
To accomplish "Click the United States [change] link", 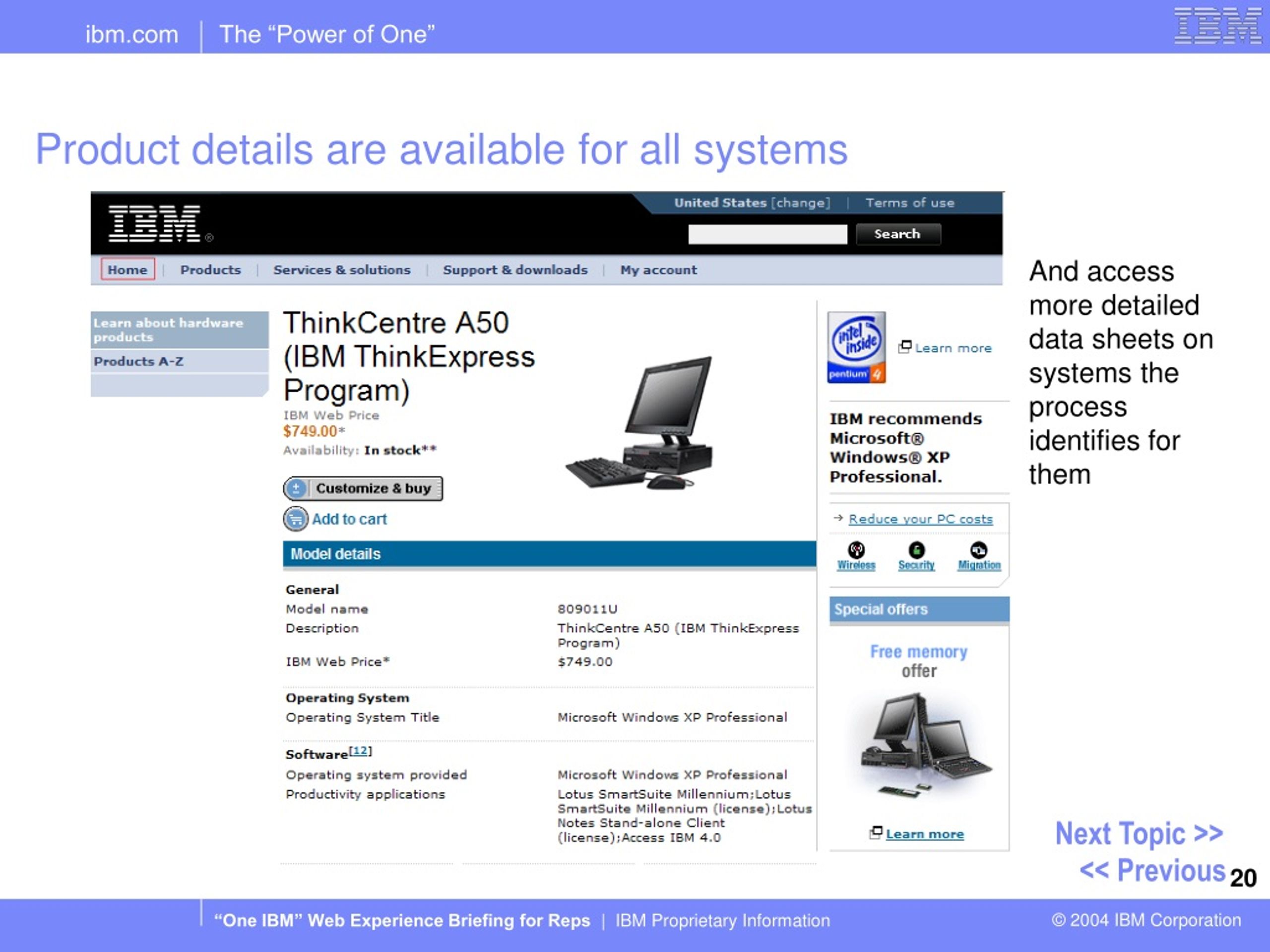I will pos(752,203).
